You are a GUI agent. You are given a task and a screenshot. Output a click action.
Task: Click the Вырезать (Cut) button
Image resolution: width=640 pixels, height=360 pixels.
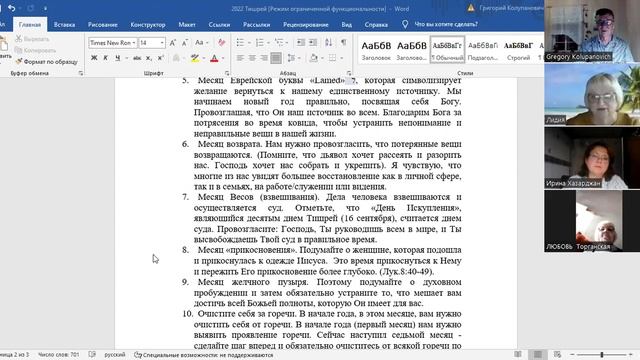33,39
